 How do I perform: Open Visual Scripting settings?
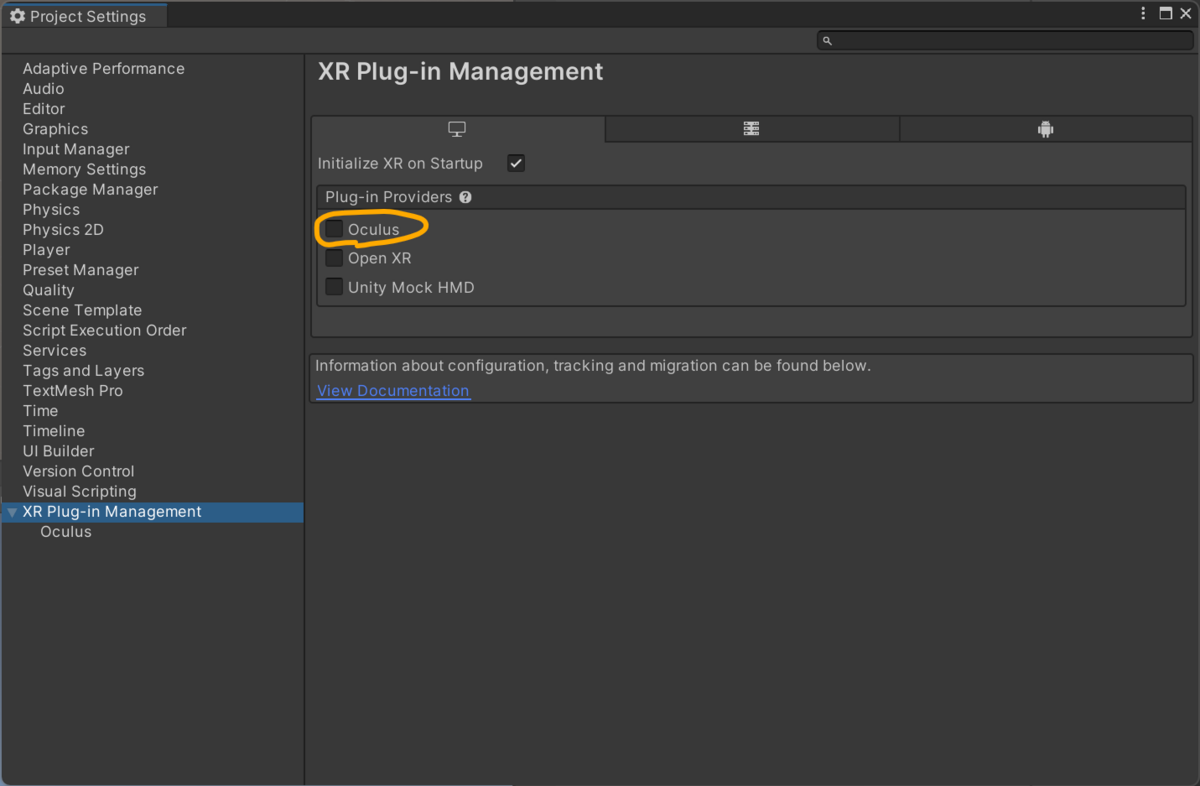click(79, 491)
